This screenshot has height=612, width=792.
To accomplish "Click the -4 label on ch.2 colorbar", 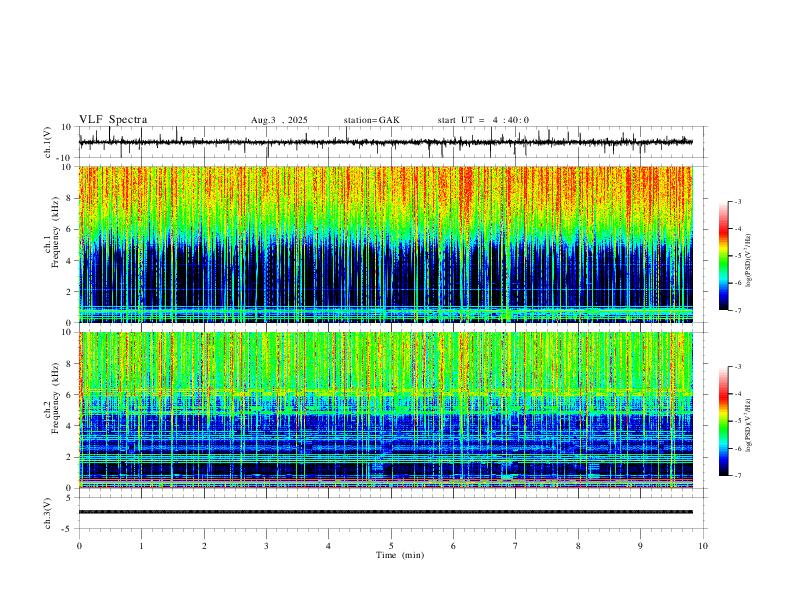I will [737, 394].
